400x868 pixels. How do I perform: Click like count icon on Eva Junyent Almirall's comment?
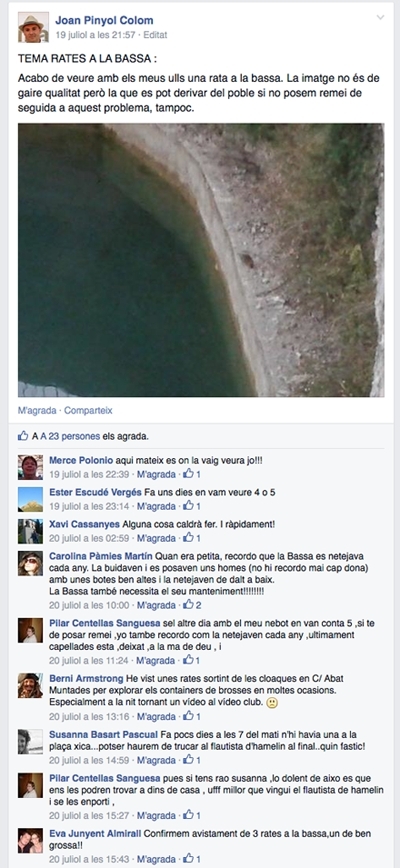pos(189,859)
